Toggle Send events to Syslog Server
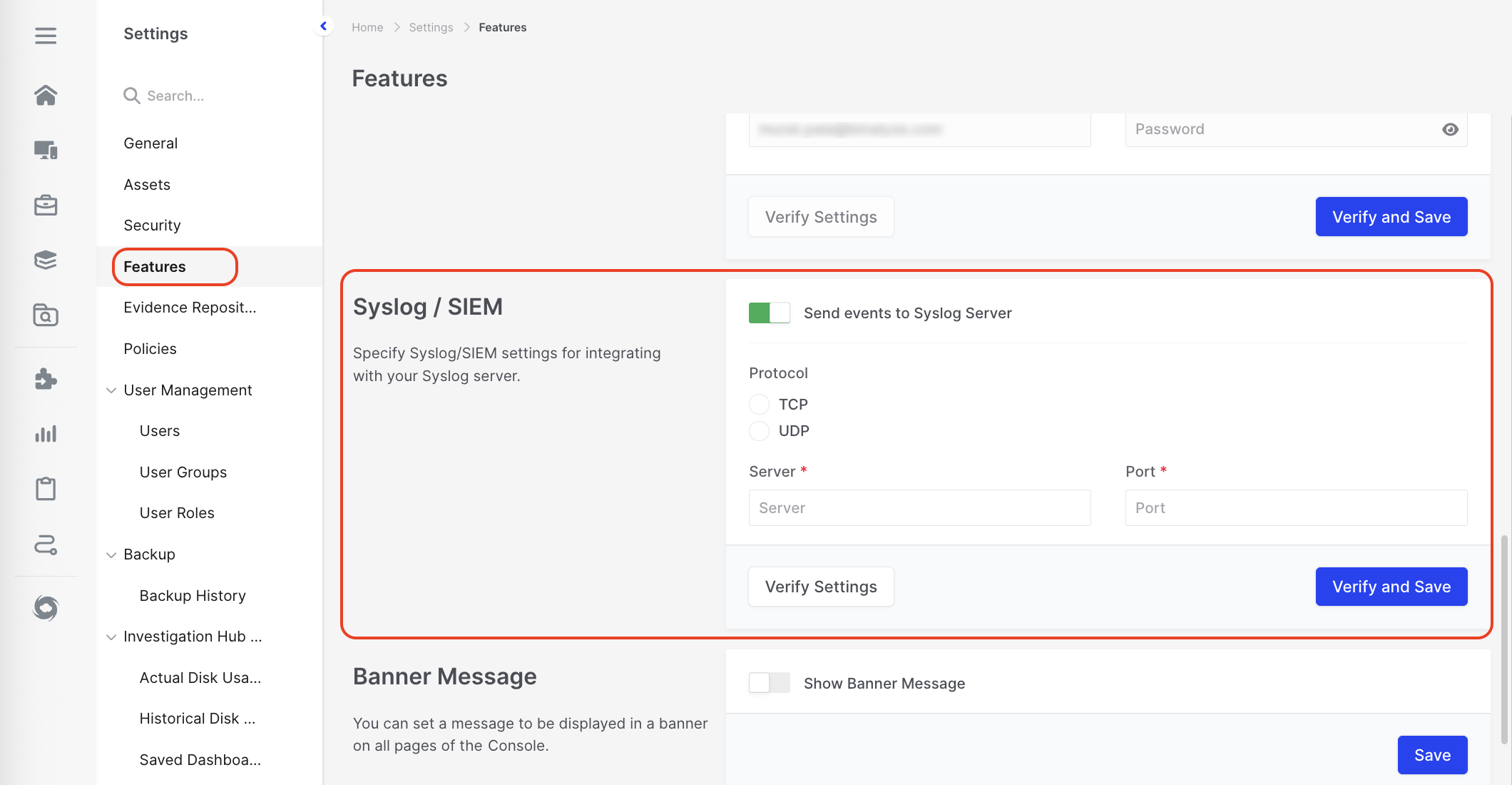This screenshot has height=785, width=1512. coord(769,313)
